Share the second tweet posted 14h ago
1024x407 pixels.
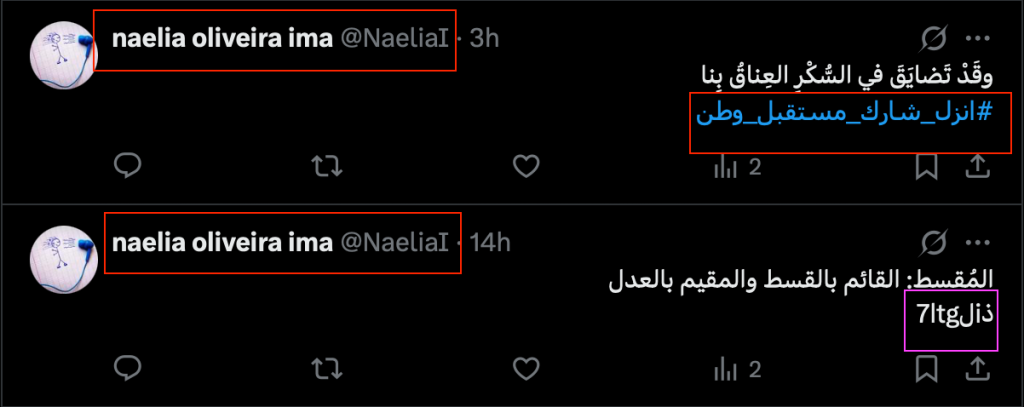point(976,369)
